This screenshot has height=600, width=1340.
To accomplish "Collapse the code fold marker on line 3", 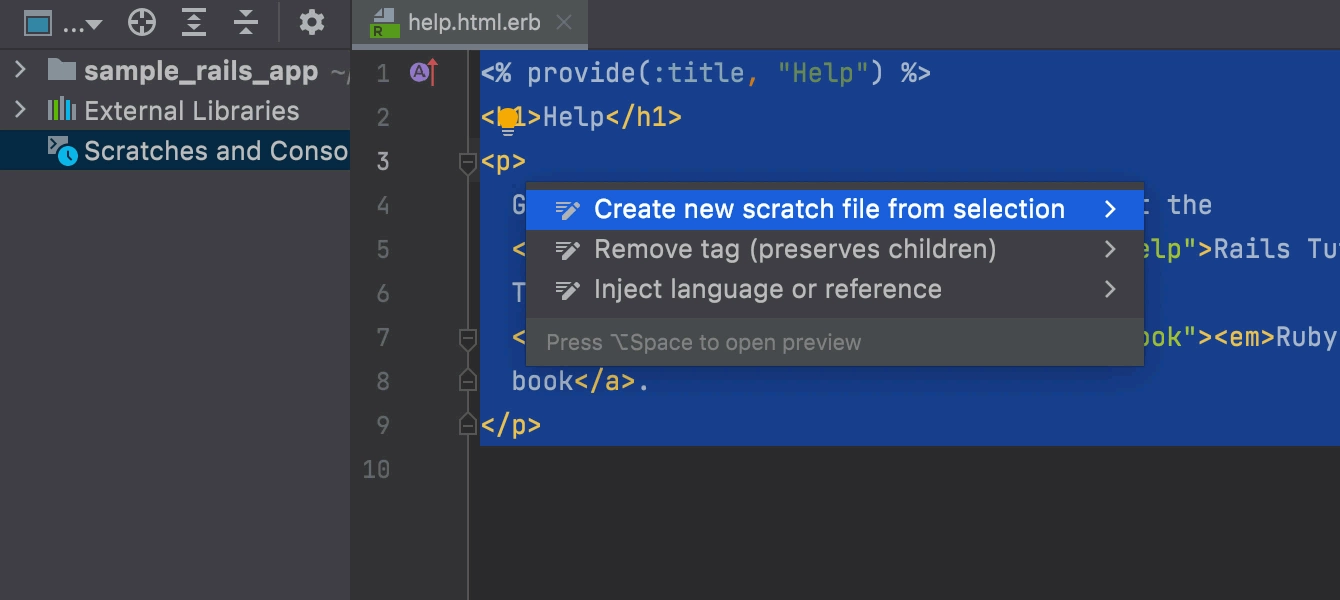I will pyautogui.click(x=467, y=163).
